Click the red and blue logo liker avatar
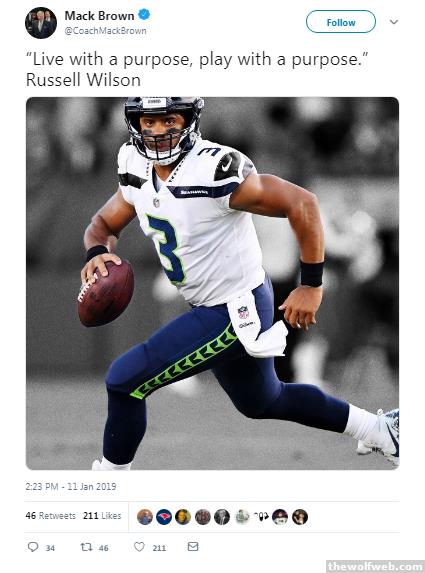 pos(164,517)
